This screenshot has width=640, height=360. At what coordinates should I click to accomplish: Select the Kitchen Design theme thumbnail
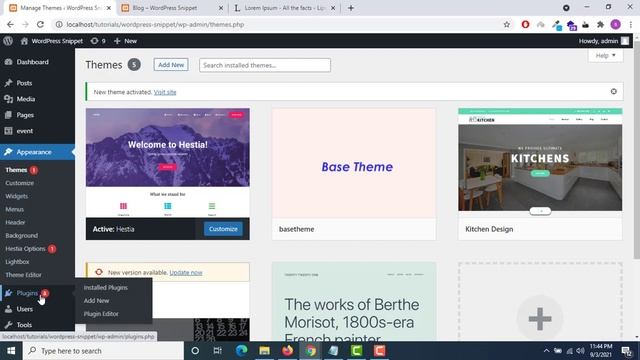click(540, 163)
